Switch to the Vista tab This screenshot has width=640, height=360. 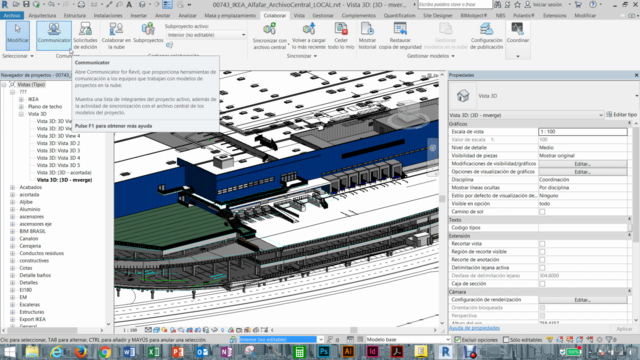(299, 16)
